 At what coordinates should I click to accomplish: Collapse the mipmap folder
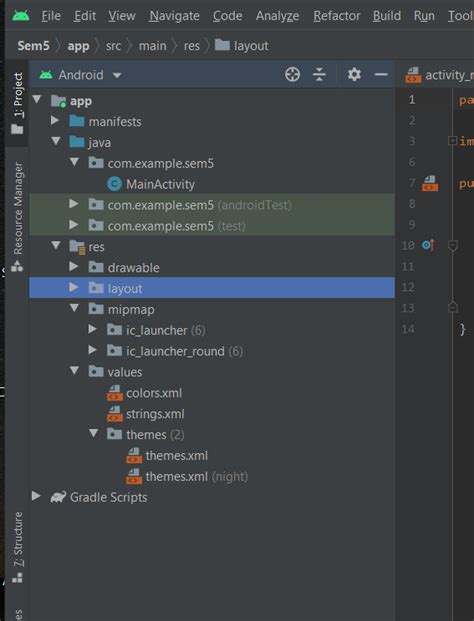point(74,308)
